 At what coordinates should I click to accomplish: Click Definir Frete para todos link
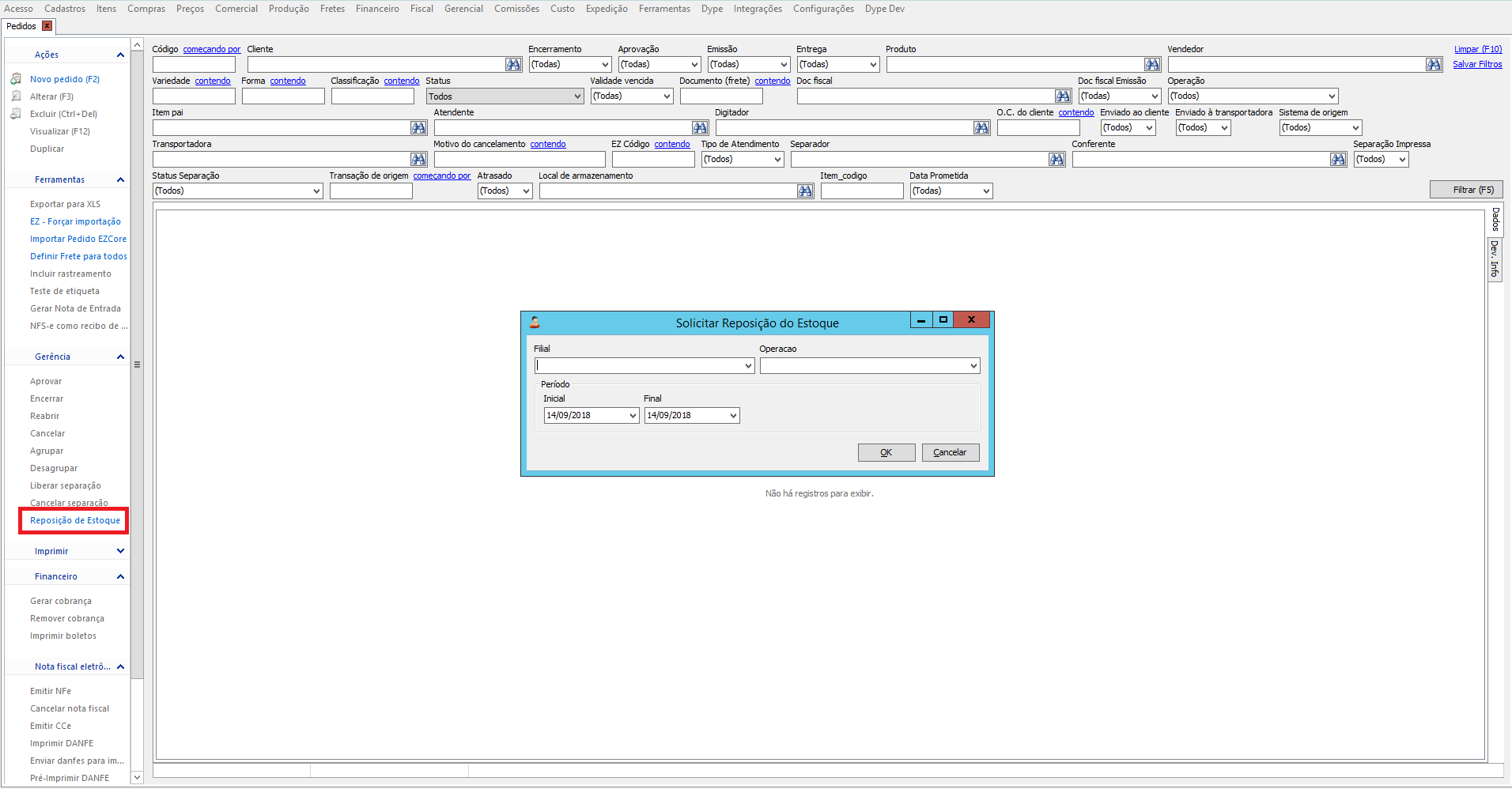78,256
